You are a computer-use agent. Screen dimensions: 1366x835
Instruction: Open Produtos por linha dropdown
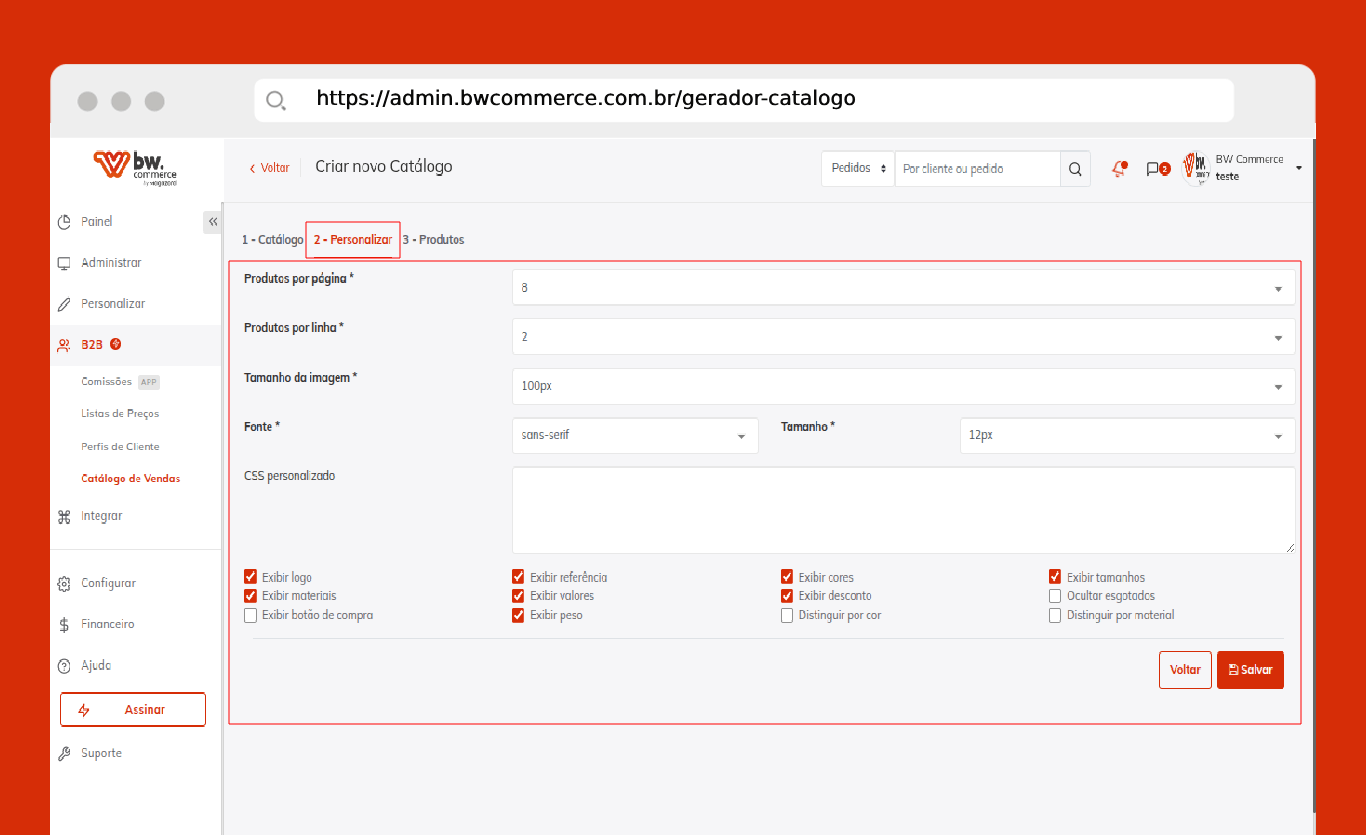pyautogui.click(x=903, y=337)
